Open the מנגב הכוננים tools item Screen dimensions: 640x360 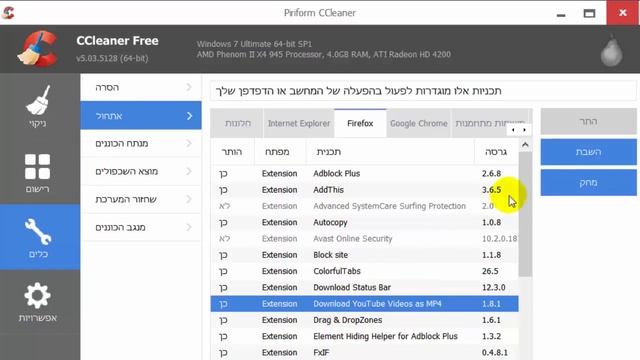[x=141, y=227]
